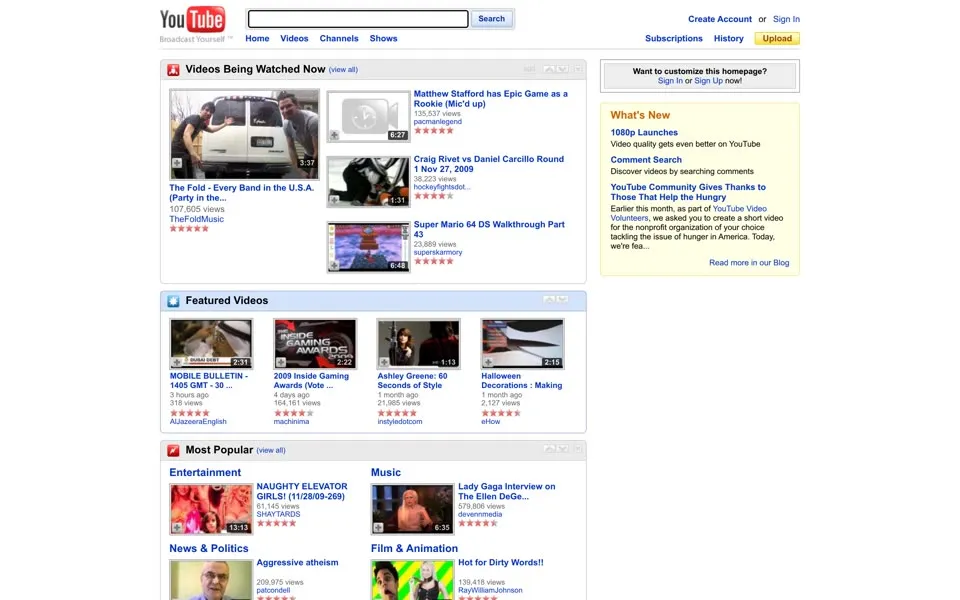The image size is (960, 600).
Task: Click the yellow Upload button
Action: tap(777, 39)
